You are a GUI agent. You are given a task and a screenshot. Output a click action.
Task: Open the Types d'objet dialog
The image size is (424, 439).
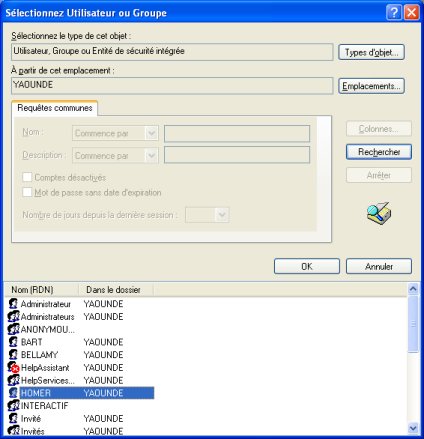point(371,52)
